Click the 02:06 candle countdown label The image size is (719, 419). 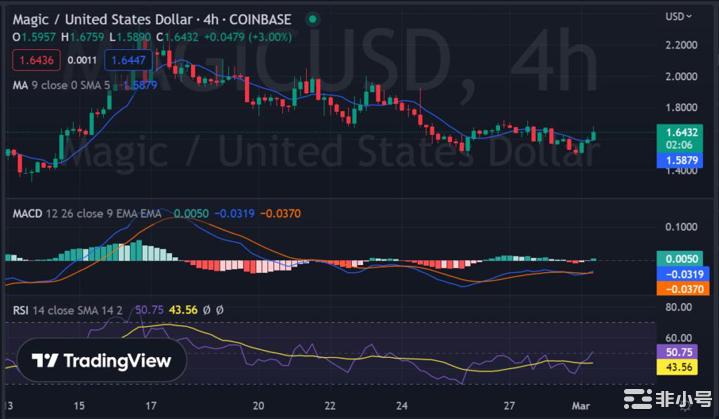680,145
